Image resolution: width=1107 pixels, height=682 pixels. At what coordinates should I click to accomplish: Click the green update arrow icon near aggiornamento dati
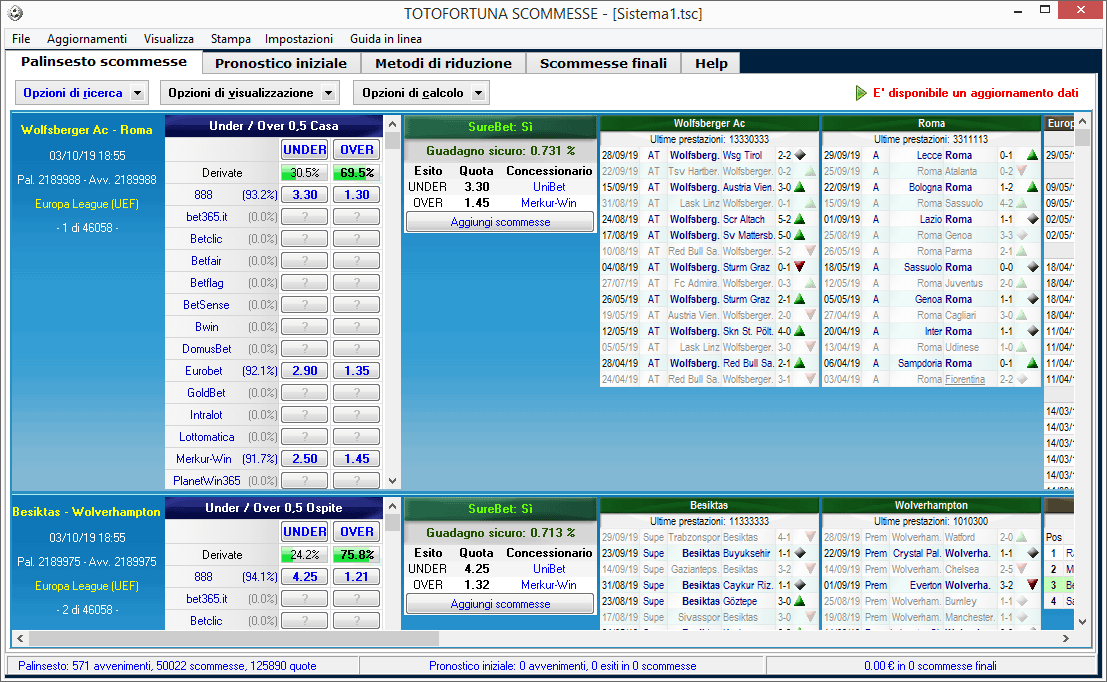tap(861, 91)
